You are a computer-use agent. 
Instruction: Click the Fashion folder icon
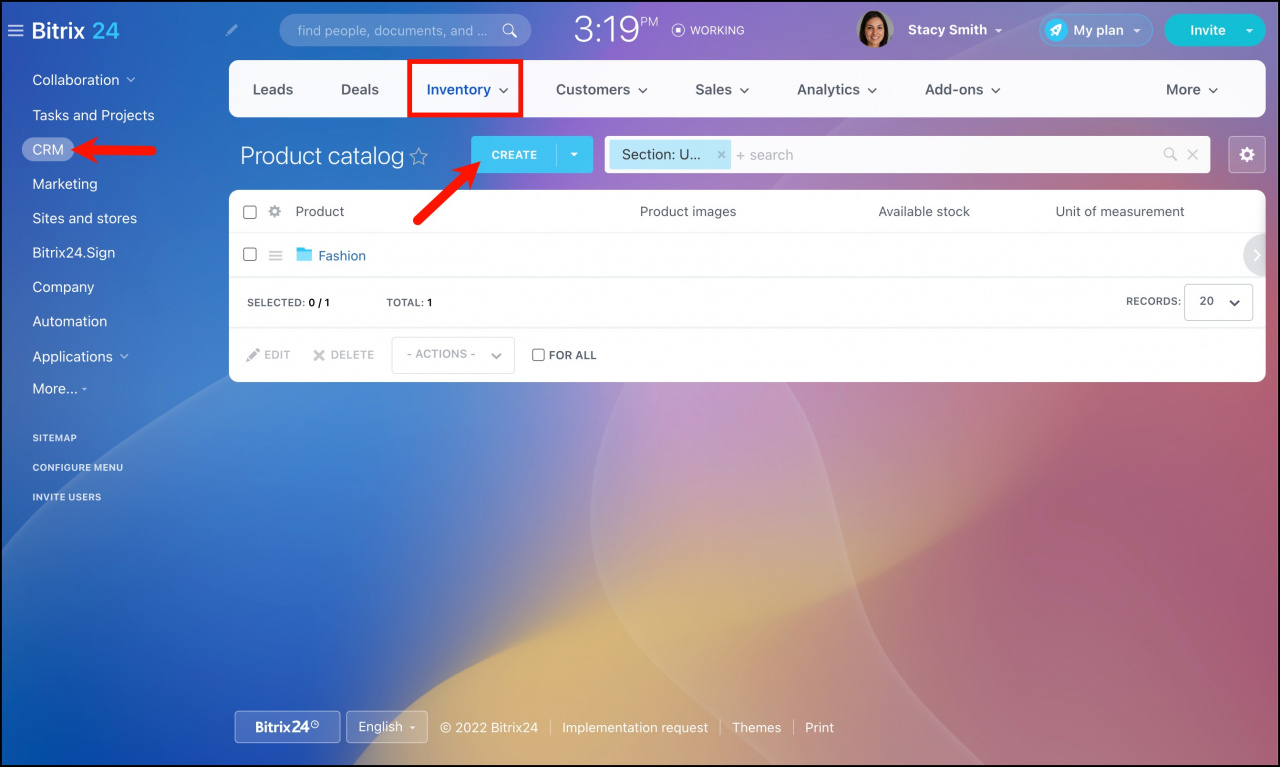pyautogui.click(x=305, y=255)
